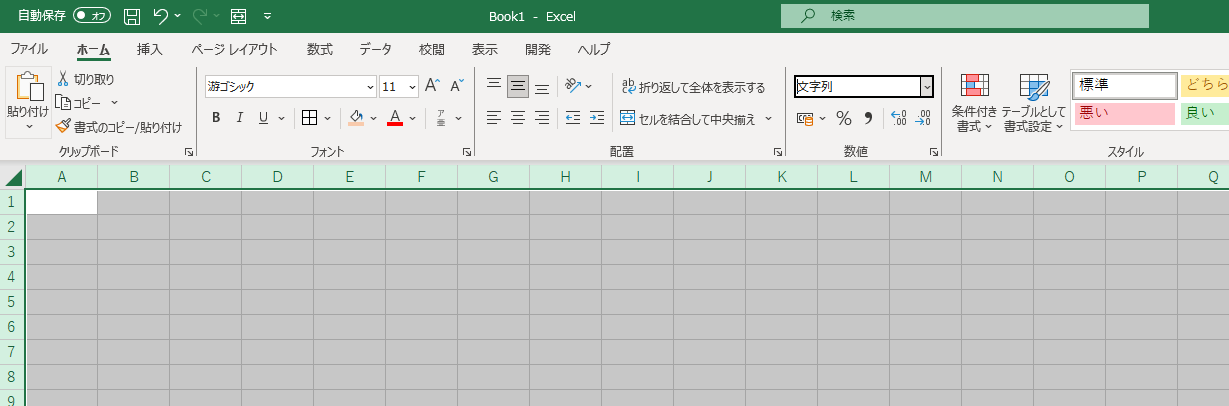The image size is (1229, 406).
Task: Click the 貼り付け paste icon
Action: pos(28,86)
